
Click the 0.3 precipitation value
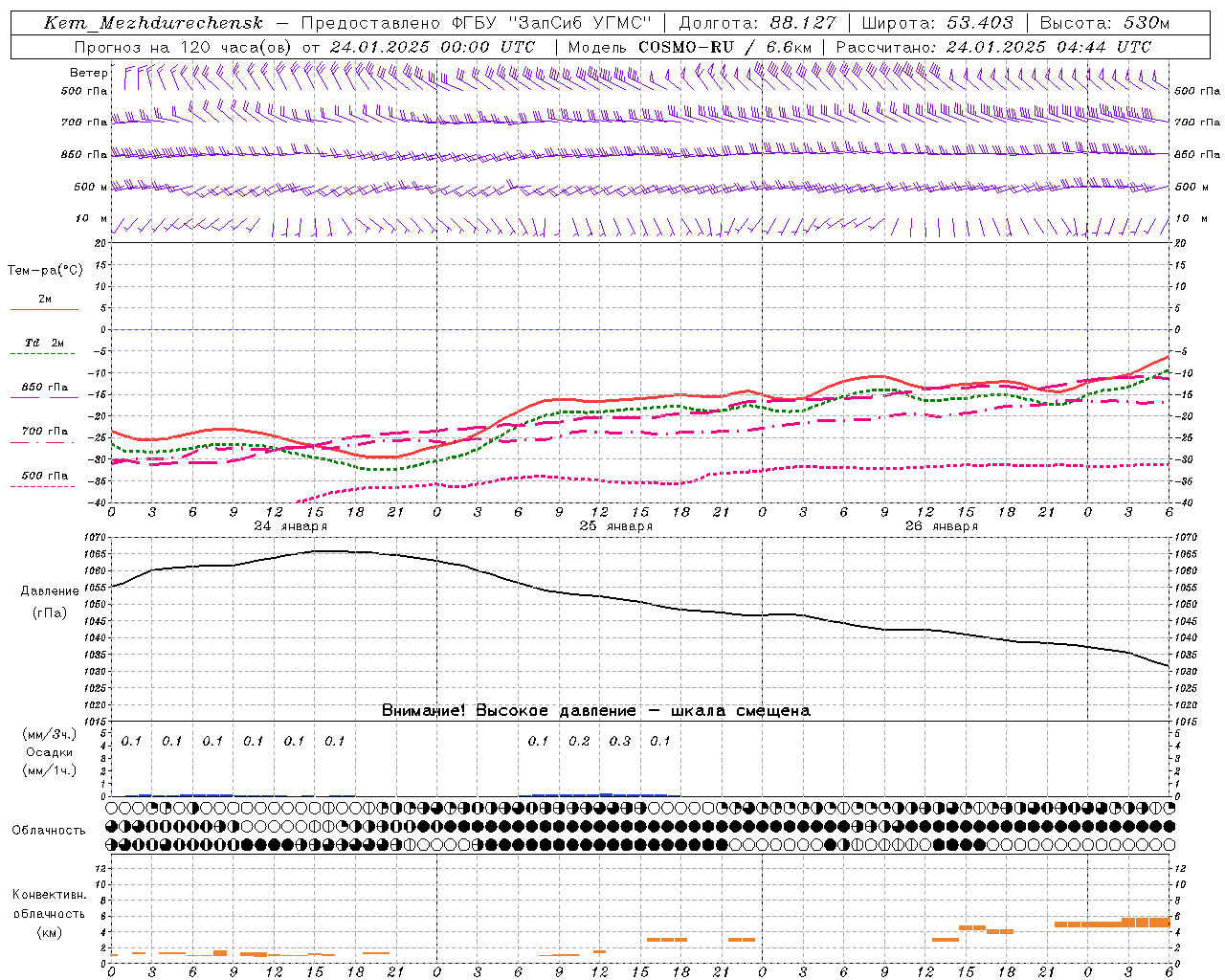620,741
